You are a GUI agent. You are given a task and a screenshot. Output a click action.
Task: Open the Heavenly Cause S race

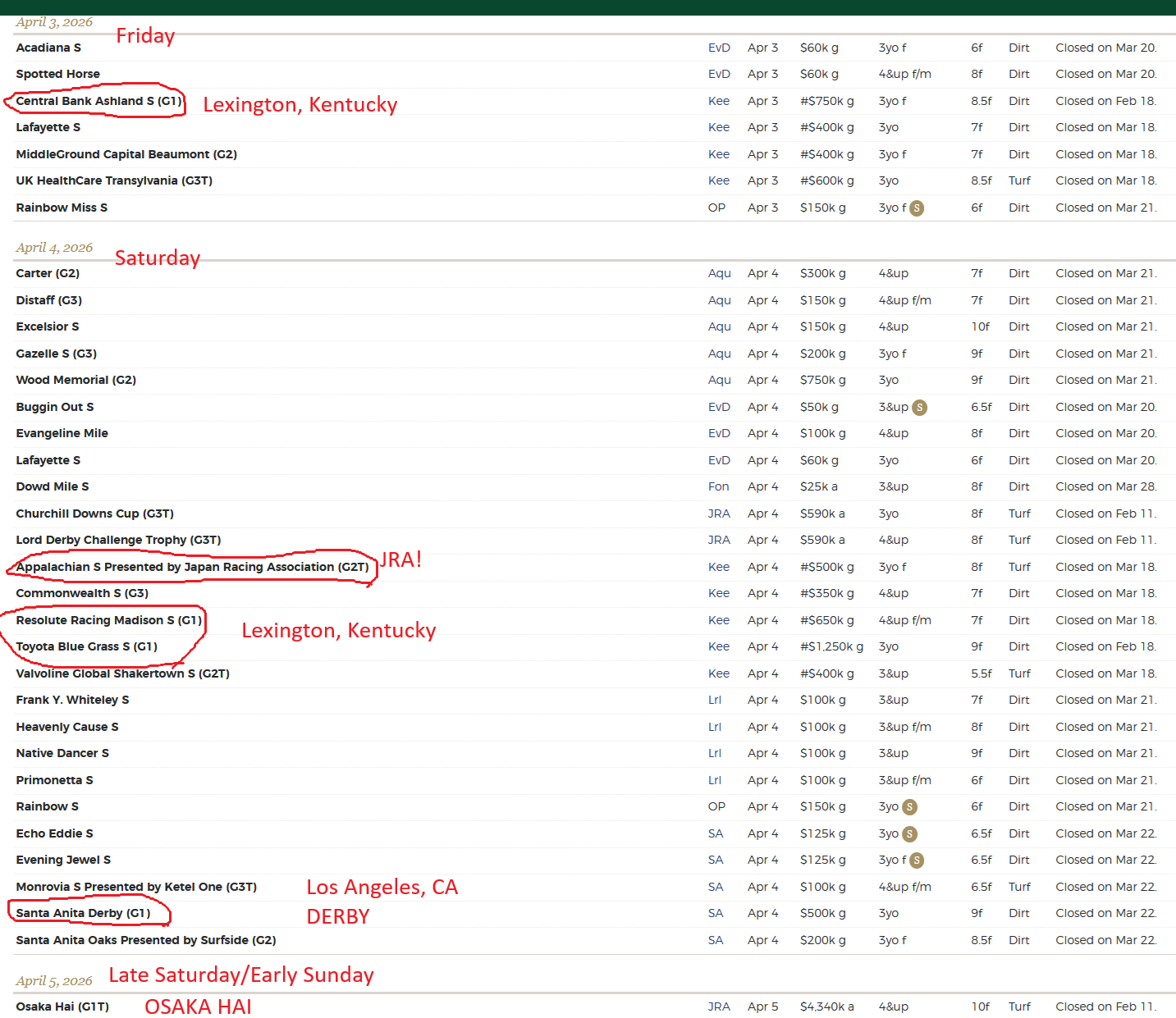click(67, 727)
